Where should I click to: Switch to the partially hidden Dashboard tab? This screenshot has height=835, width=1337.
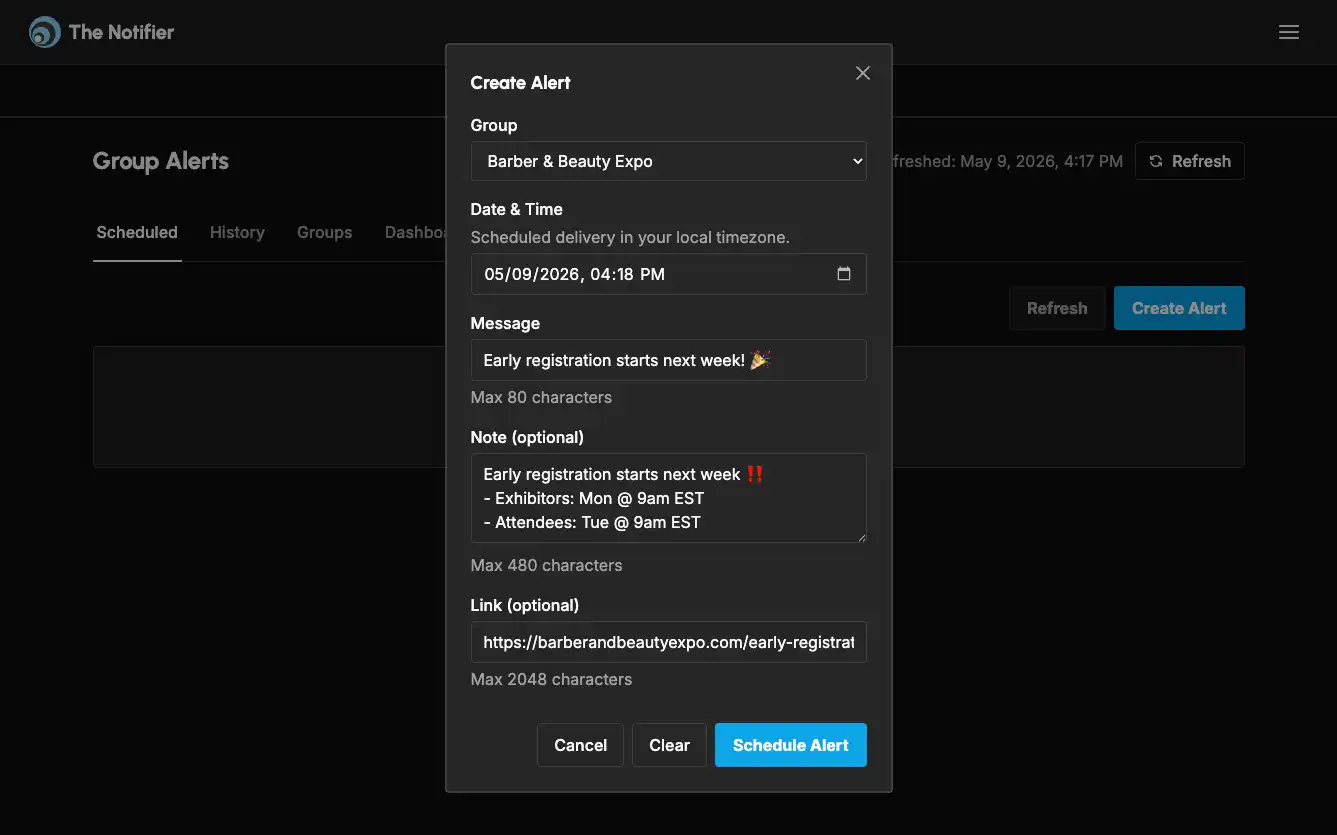click(414, 232)
